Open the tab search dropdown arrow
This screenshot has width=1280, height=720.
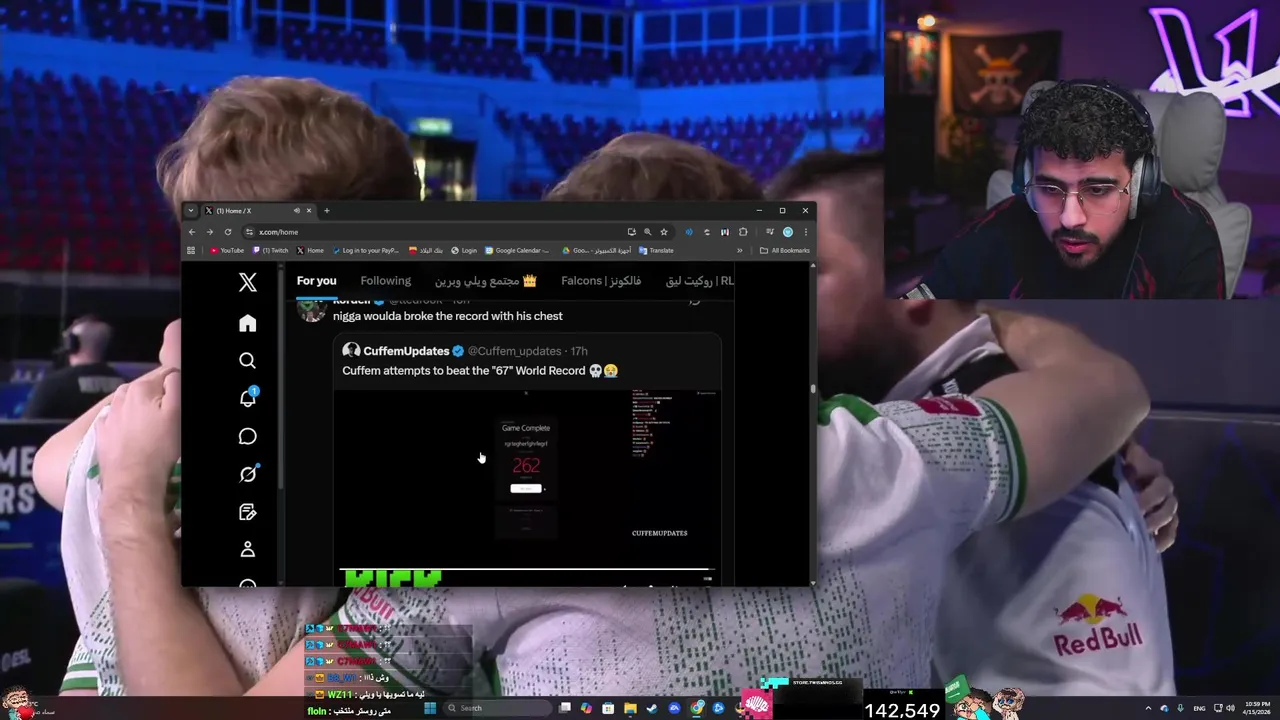[x=191, y=211]
